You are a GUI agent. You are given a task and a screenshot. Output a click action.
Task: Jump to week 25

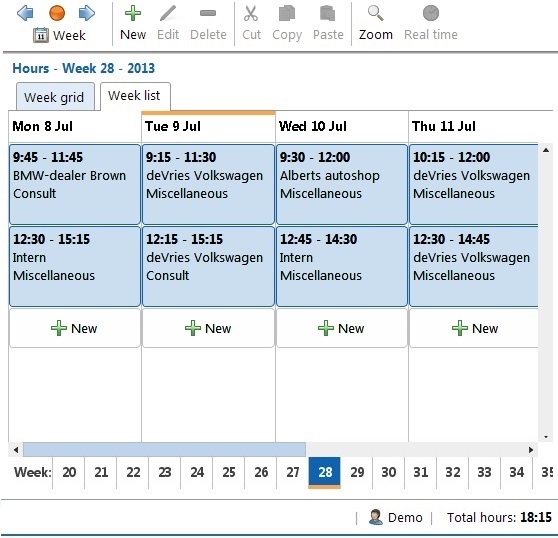pos(229,473)
